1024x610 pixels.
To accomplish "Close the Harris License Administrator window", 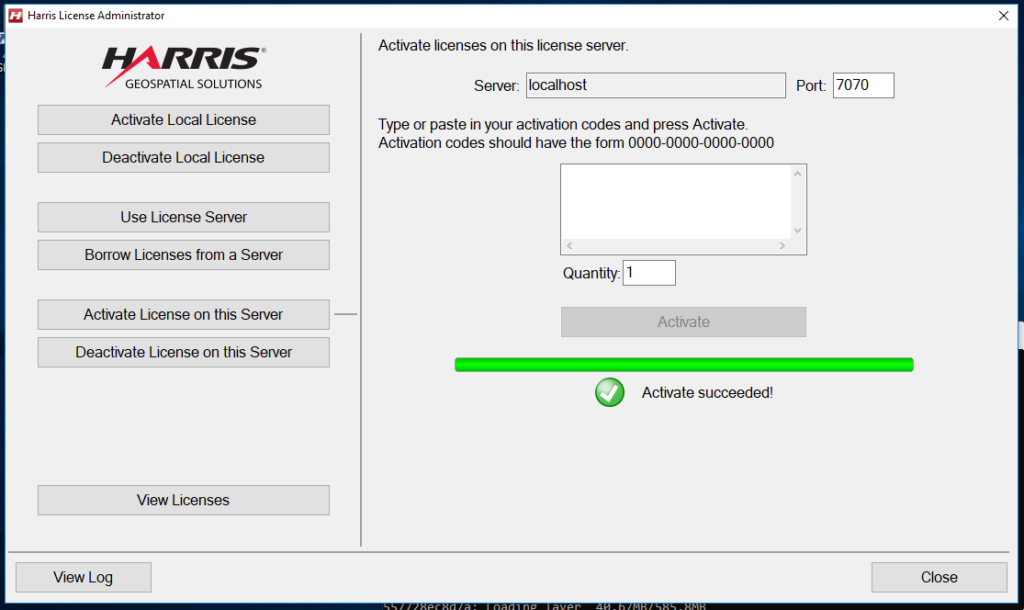I will pyautogui.click(x=1004, y=16).
